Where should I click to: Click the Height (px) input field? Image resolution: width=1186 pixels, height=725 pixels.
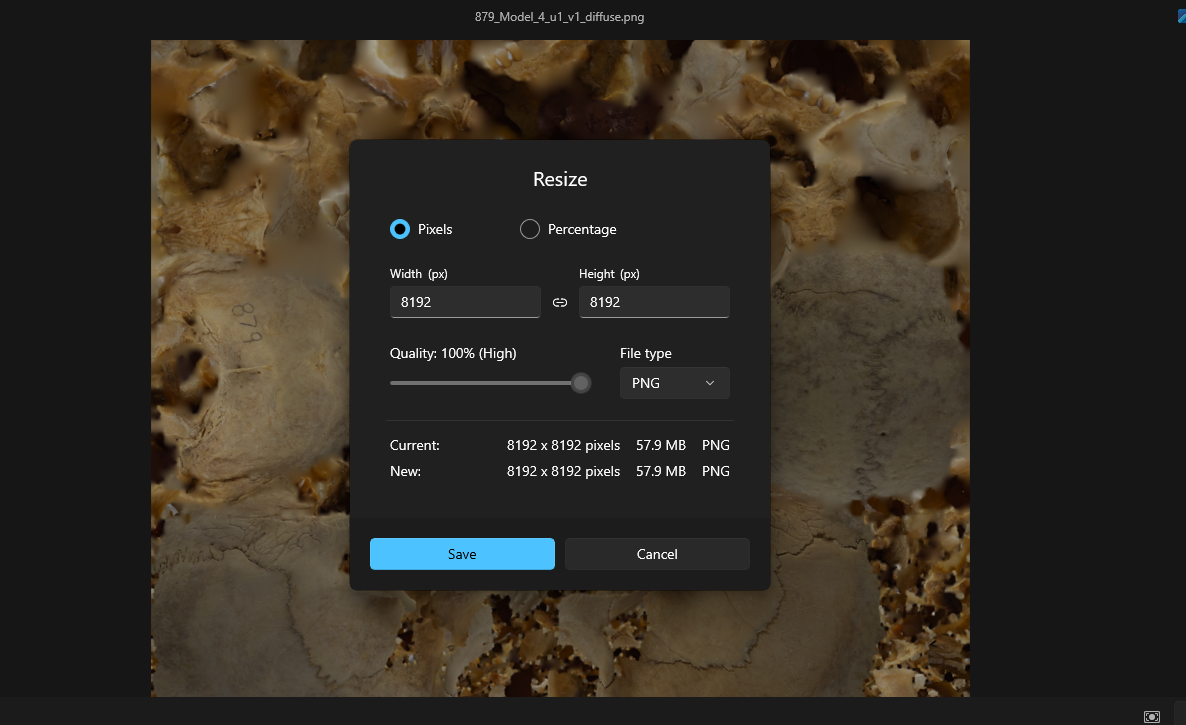[654, 302]
